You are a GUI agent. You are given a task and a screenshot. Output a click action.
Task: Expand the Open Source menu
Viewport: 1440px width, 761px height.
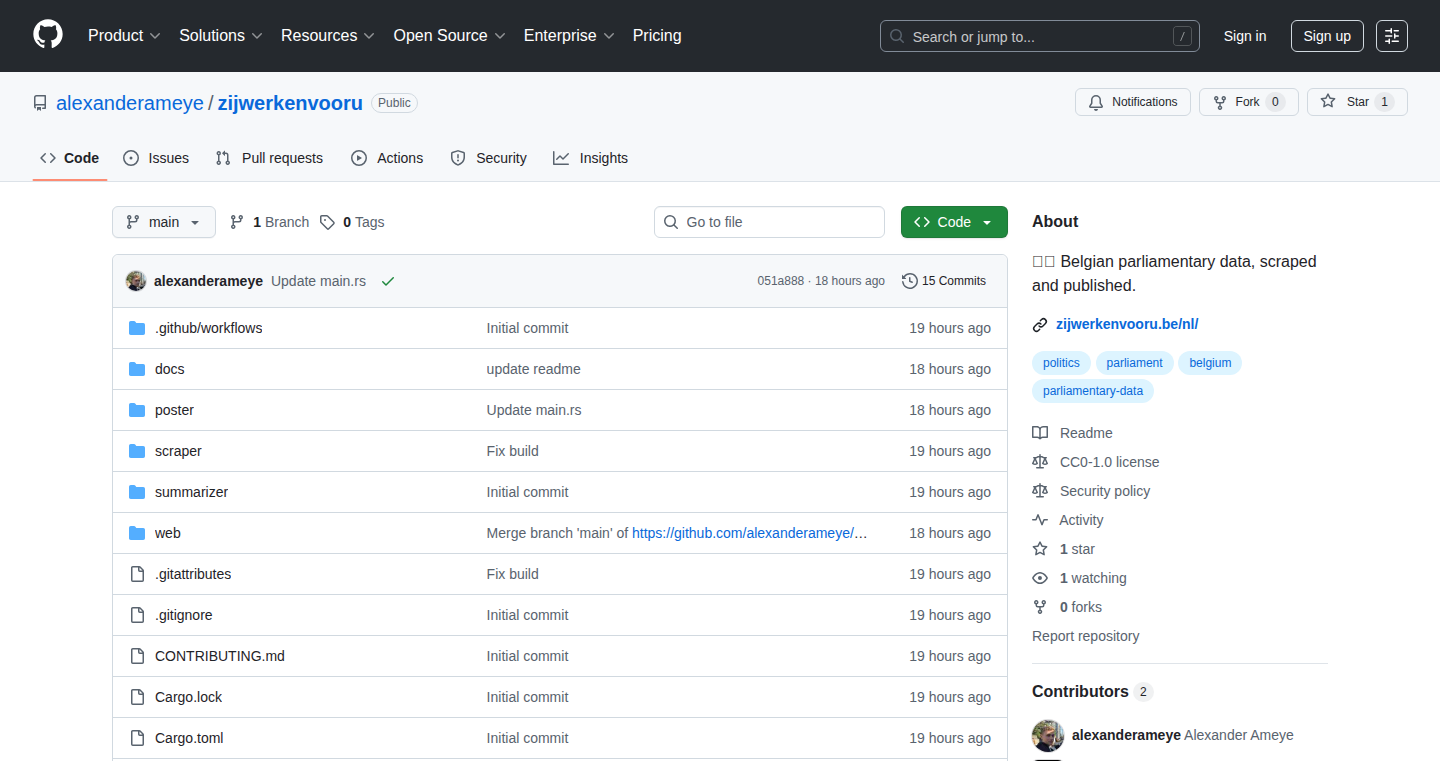[x=450, y=35]
